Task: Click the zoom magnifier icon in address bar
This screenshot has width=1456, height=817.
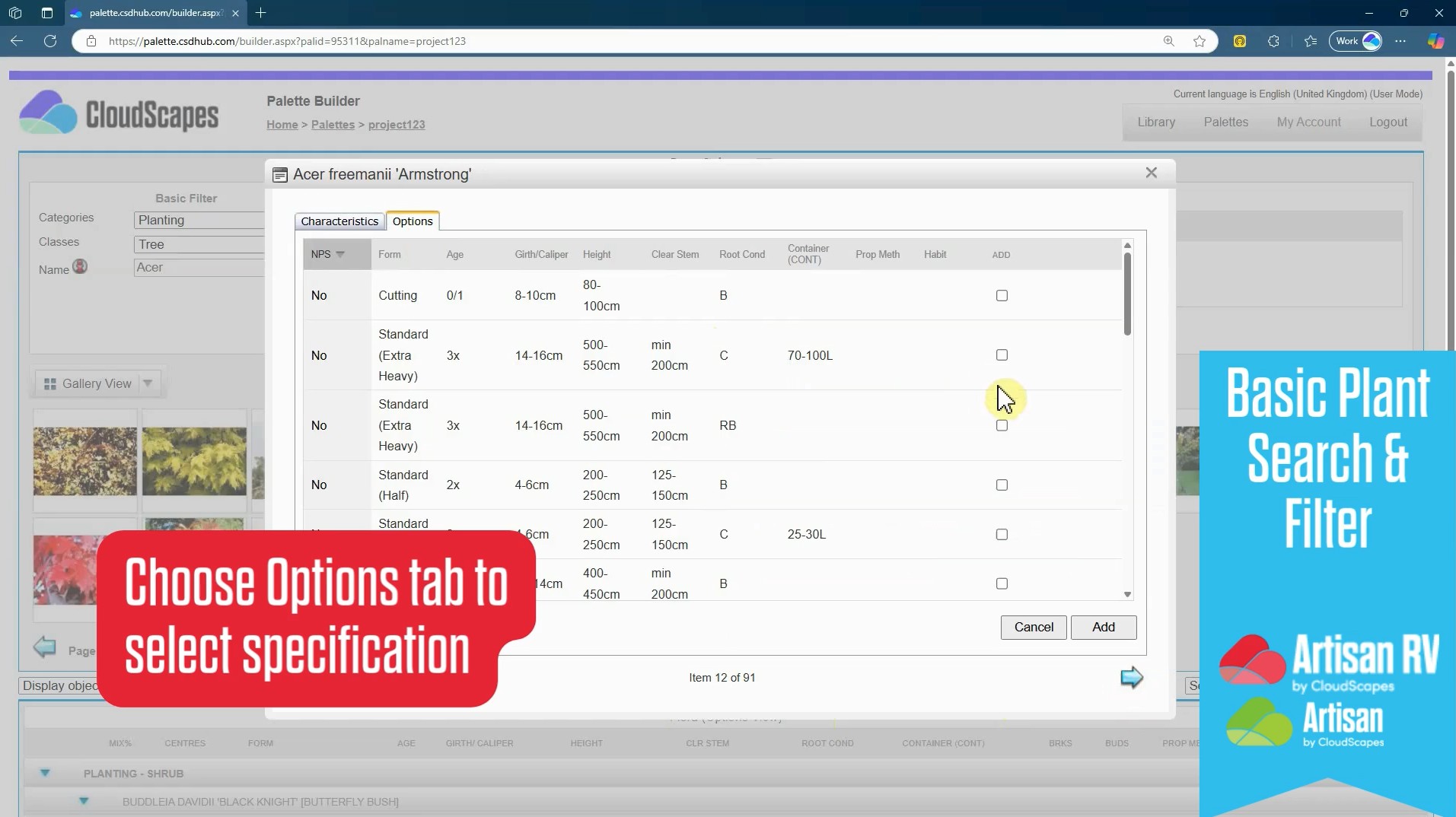Action: tap(1168, 41)
